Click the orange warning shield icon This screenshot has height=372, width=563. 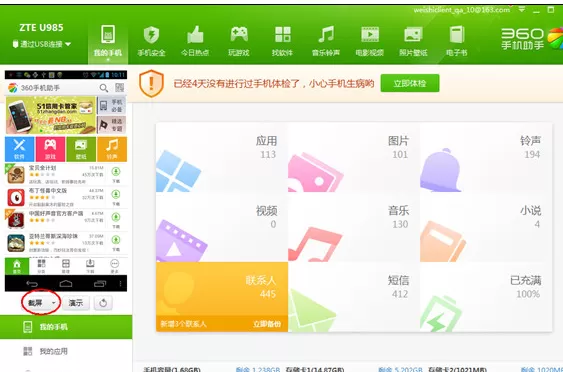(x=151, y=83)
